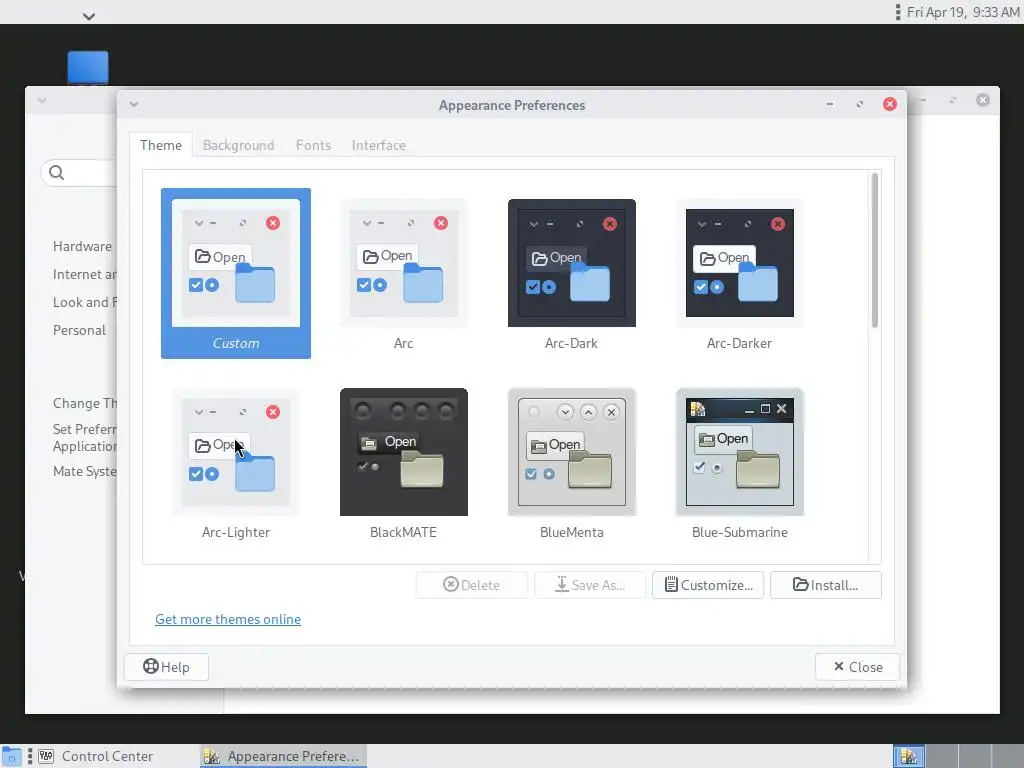Select the Custom theme thumbnail
Image resolution: width=1024 pixels, height=768 pixels.
(236, 273)
